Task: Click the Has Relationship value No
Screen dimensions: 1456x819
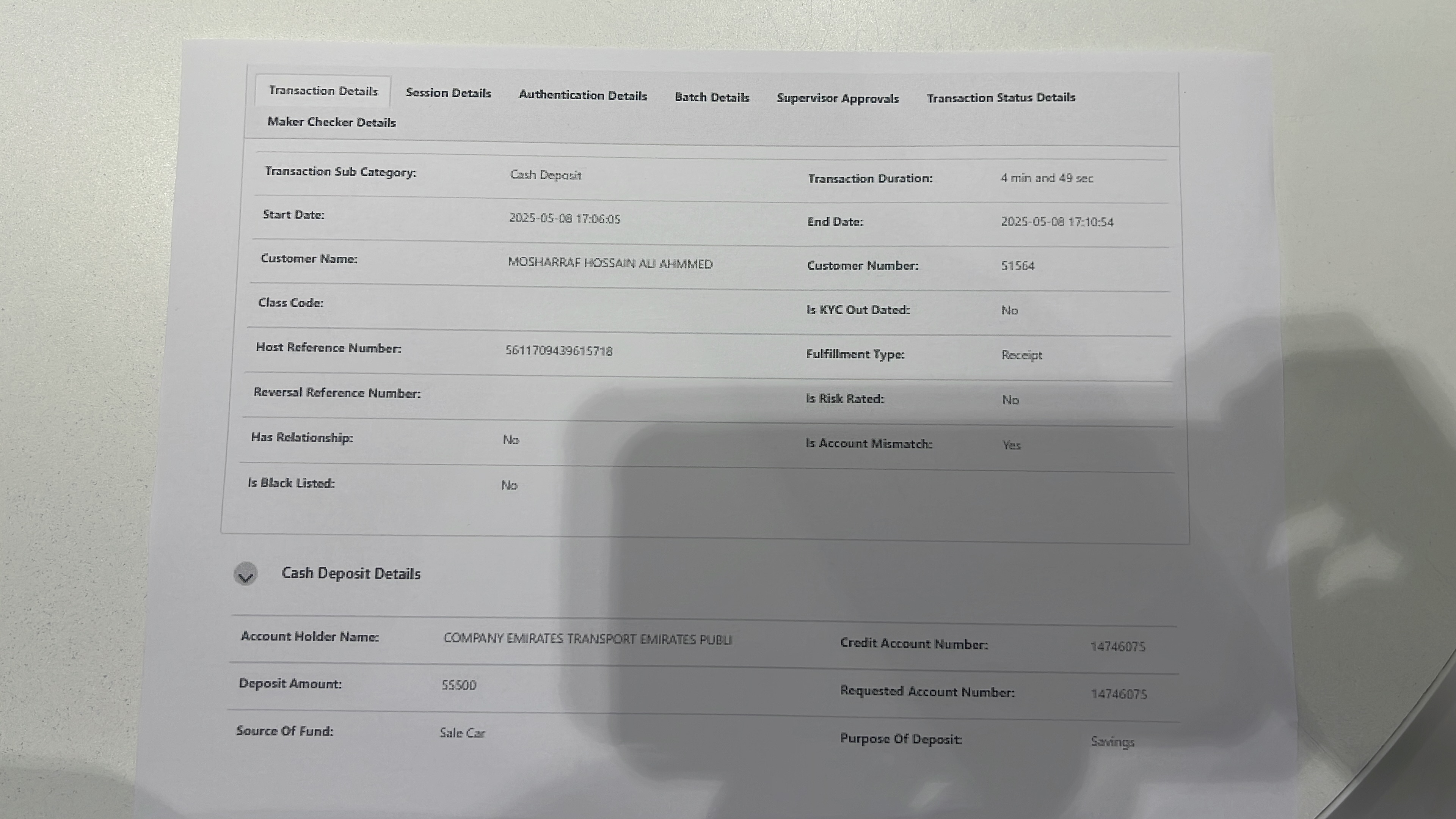Action: [x=510, y=440]
